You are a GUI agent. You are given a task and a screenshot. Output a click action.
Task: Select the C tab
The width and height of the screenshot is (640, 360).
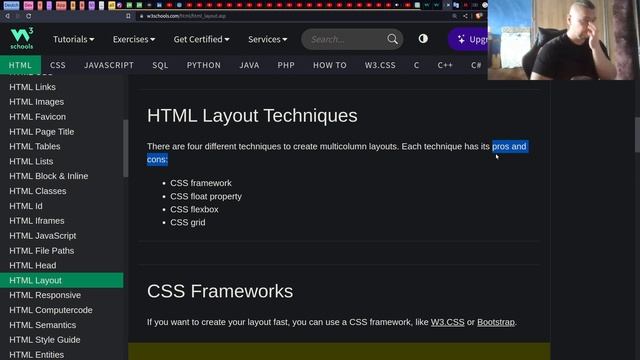pos(416,65)
